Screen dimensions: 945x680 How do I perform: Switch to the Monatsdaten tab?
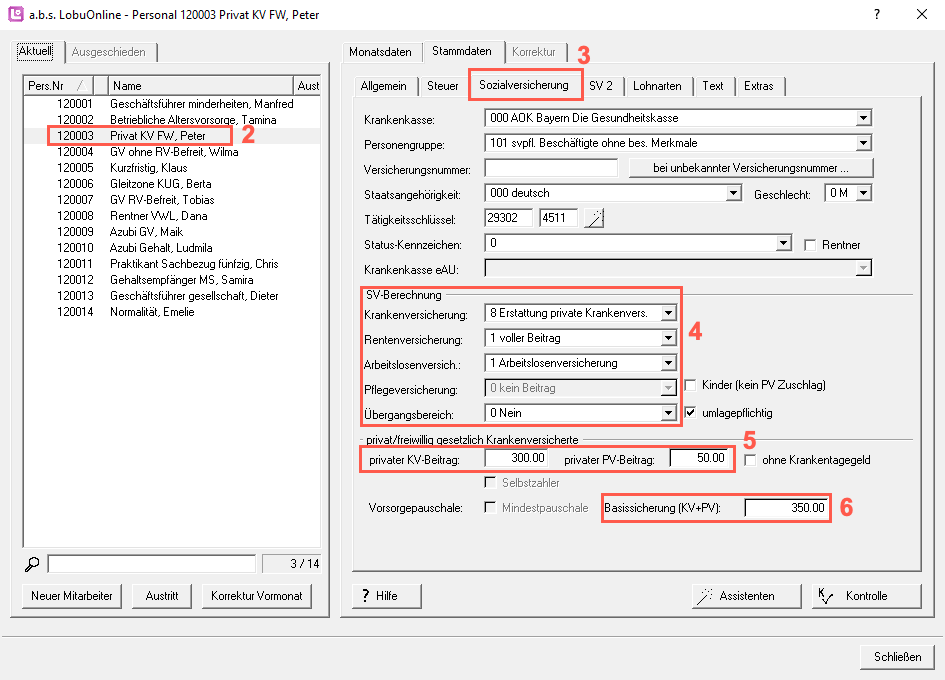[x=380, y=52]
